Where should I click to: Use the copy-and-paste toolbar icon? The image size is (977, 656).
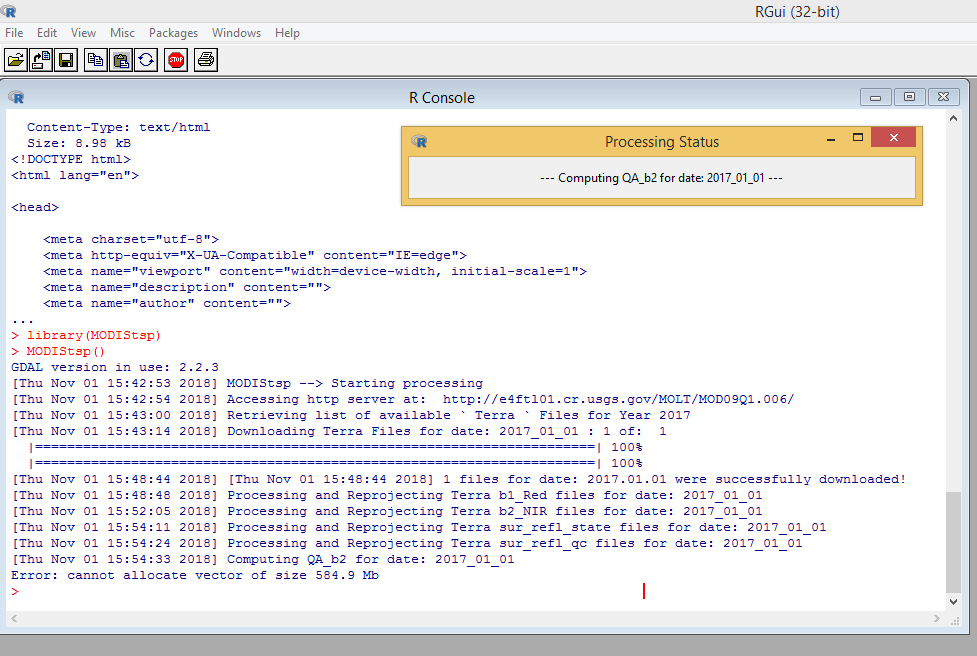(x=146, y=59)
